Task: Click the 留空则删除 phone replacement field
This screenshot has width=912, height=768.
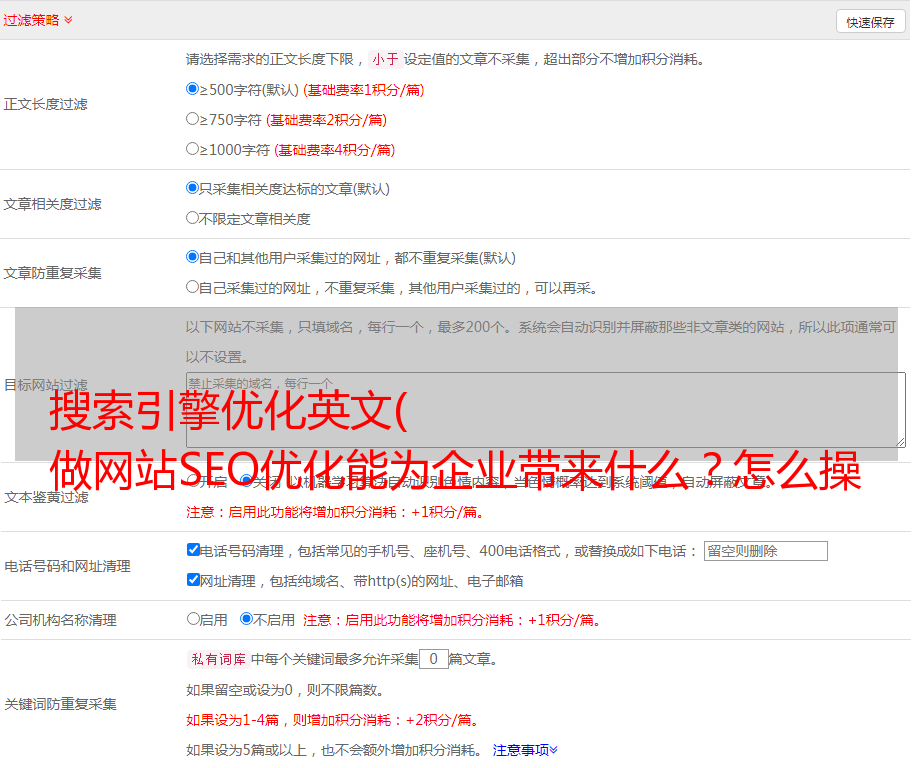Action: coord(765,551)
